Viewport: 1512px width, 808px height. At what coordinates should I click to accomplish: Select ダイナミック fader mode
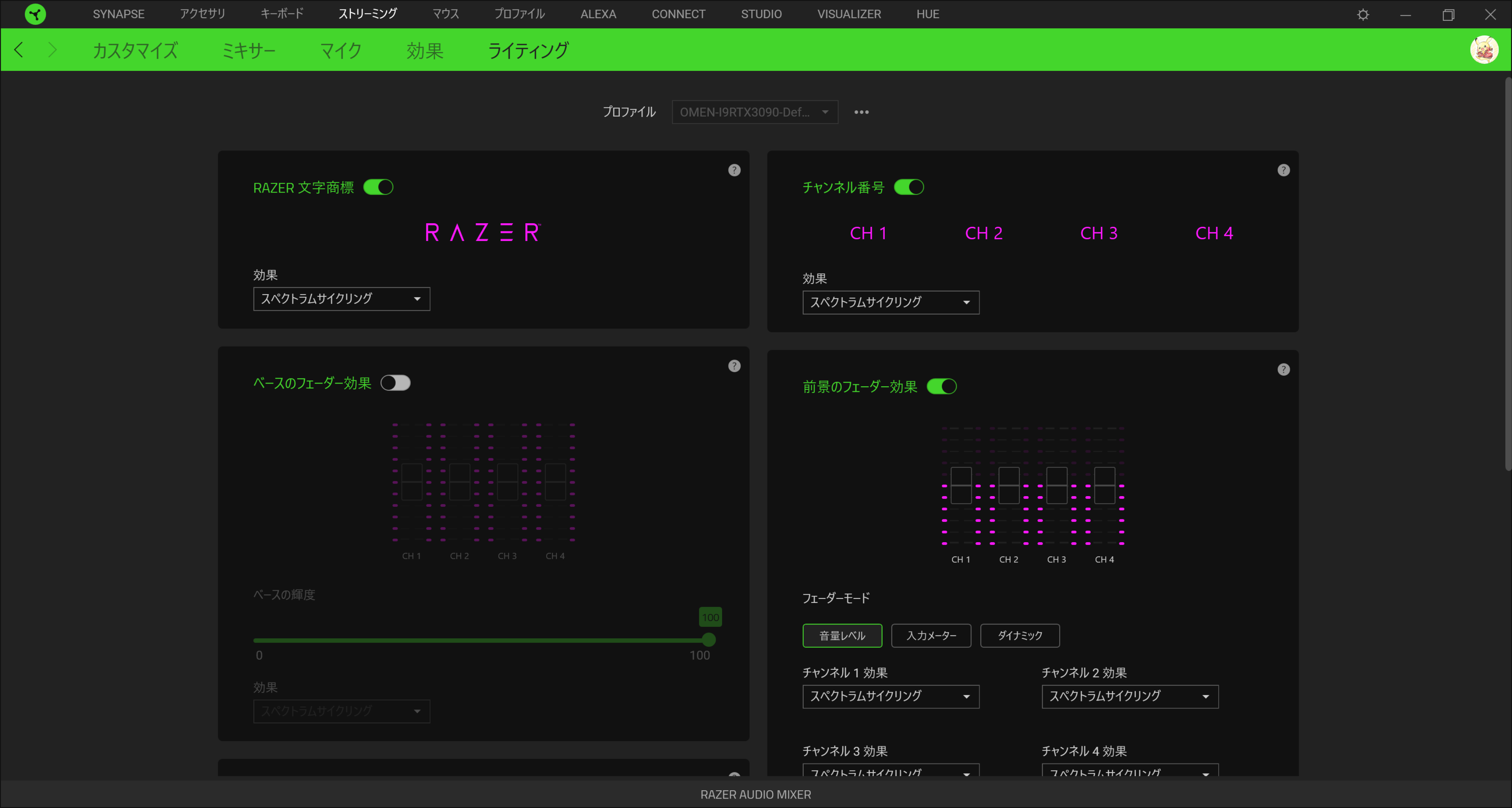click(x=1020, y=636)
